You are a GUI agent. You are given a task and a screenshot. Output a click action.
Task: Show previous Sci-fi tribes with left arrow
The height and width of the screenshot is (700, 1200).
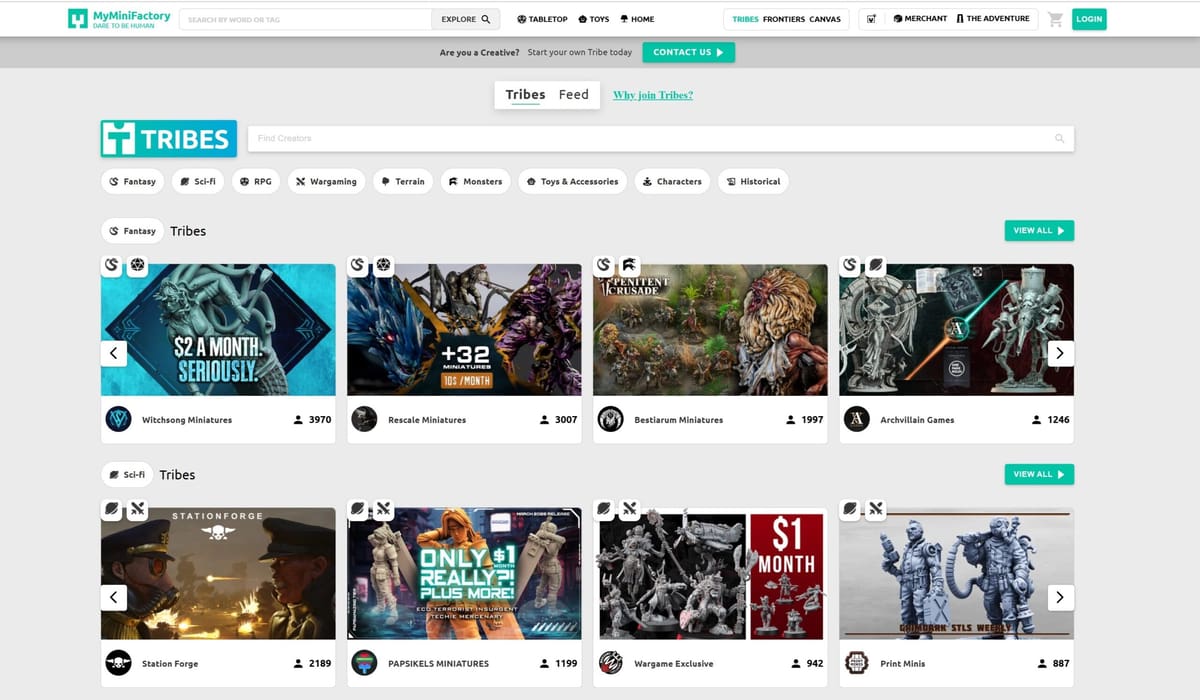pos(114,597)
